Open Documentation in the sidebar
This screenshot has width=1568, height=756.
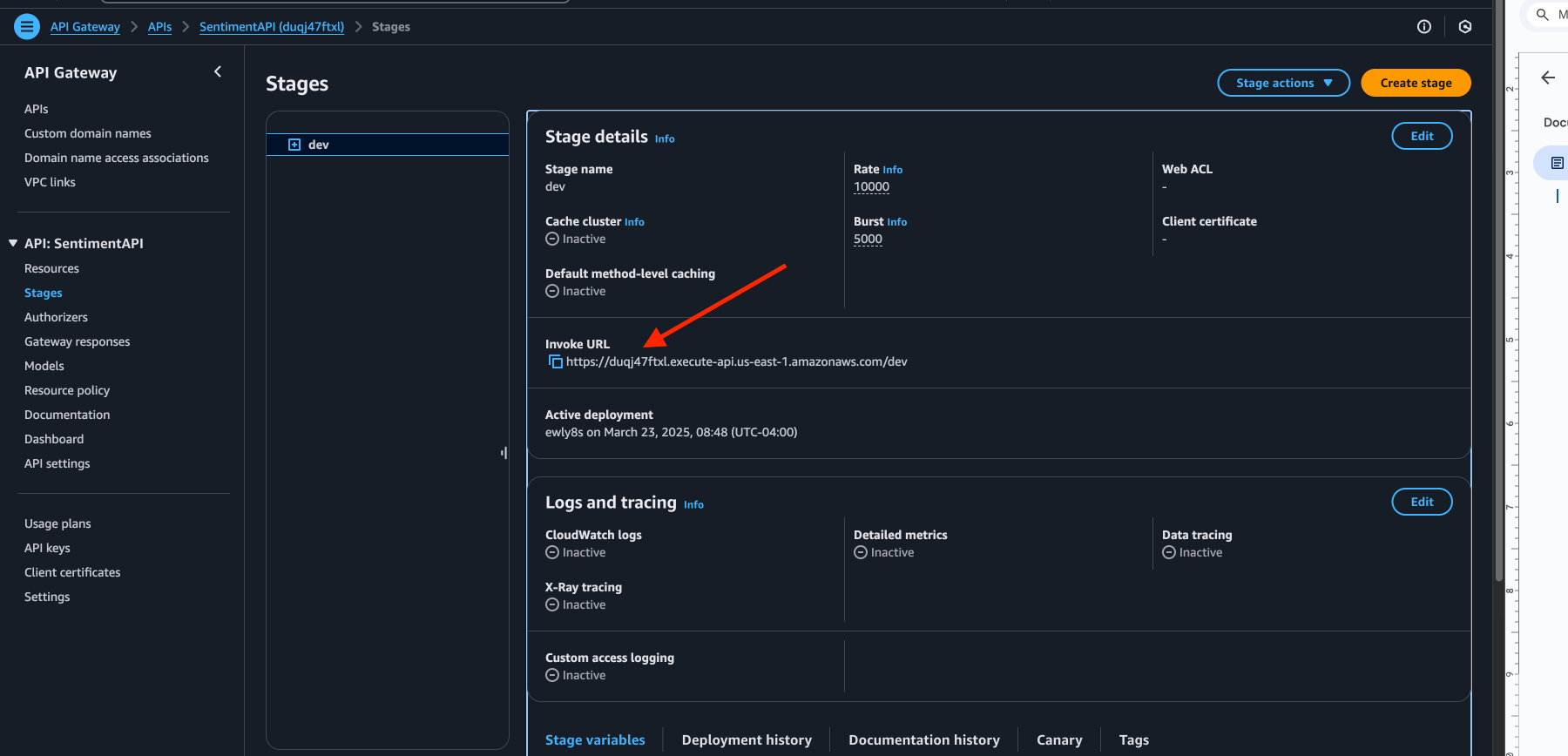[x=67, y=415]
